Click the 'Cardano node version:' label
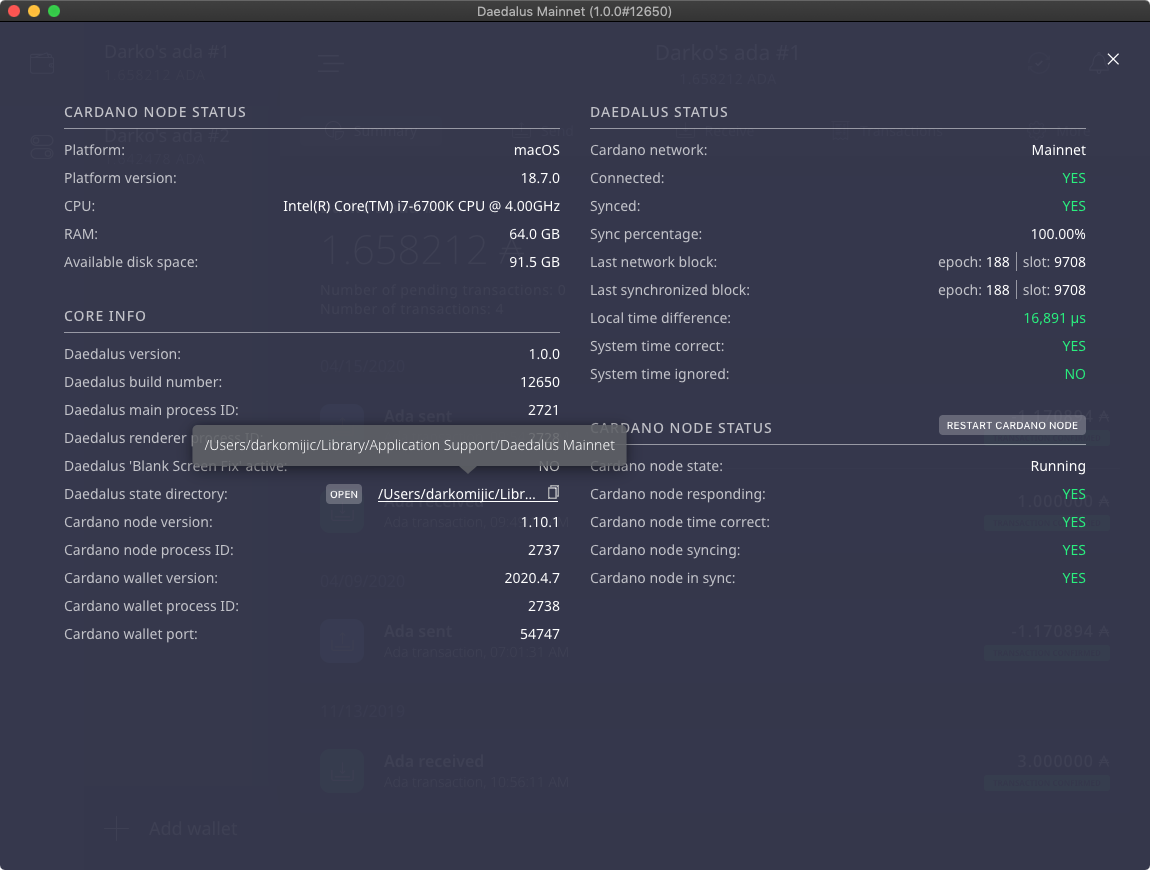Screen dimensions: 1150x870 (x=138, y=522)
